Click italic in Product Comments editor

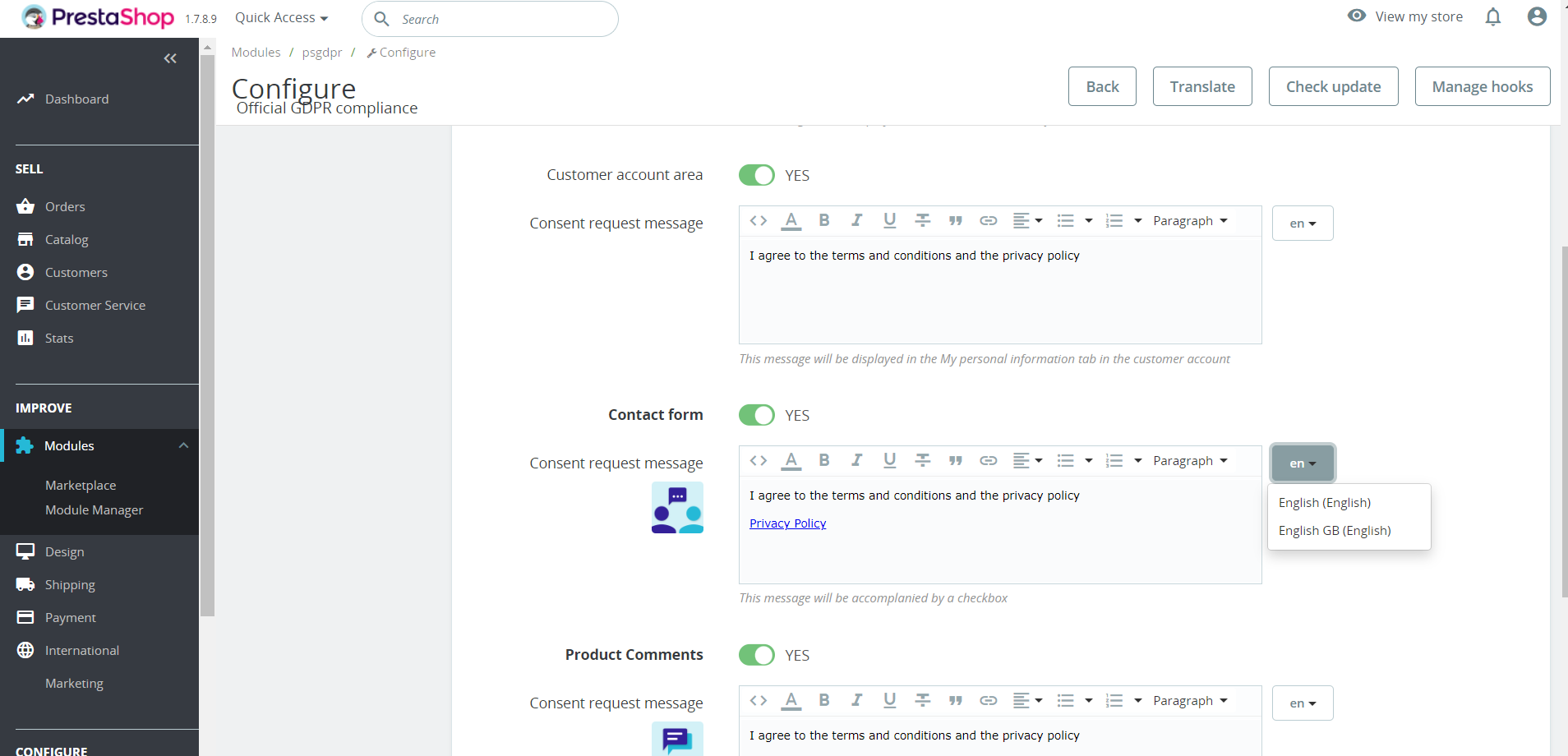[856, 700]
